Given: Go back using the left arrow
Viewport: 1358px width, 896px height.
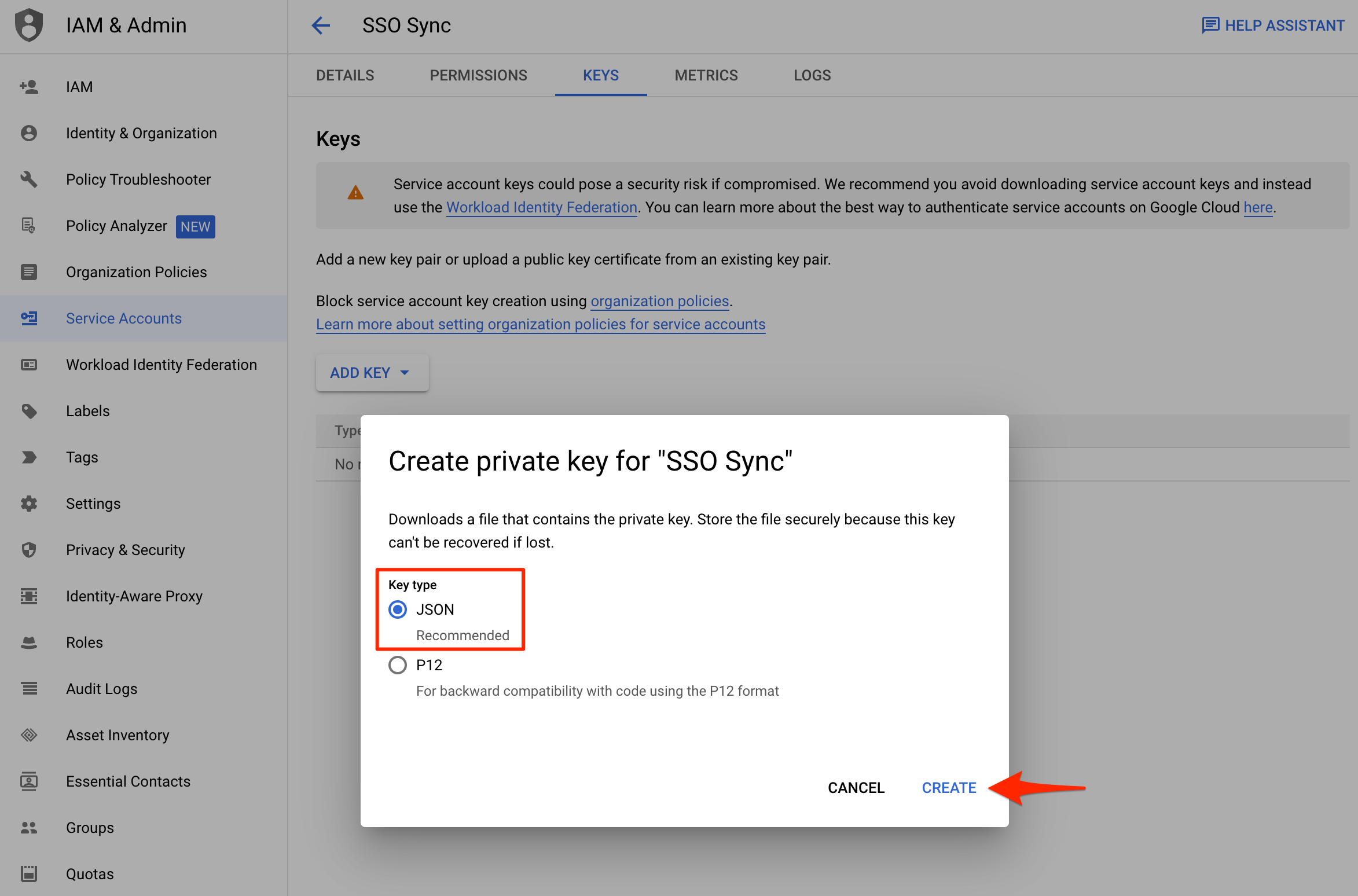Looking at the screenshot, I should pyautogui.click(x=321, y=25).
